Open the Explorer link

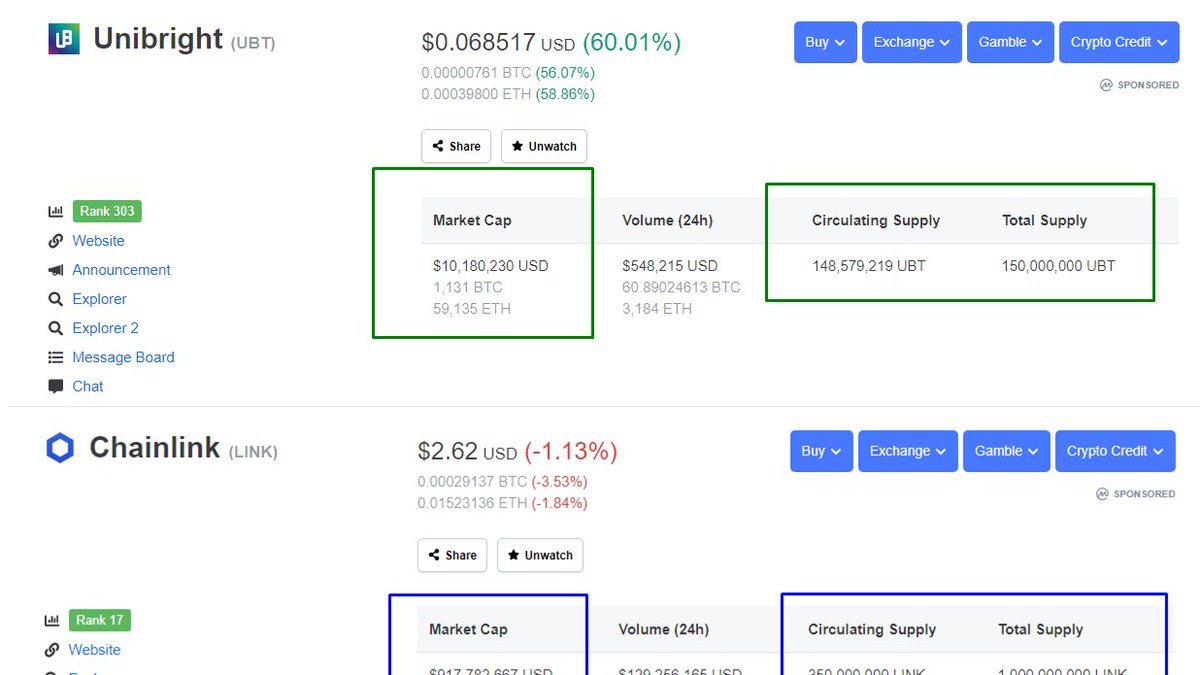[x=99, y=299]
